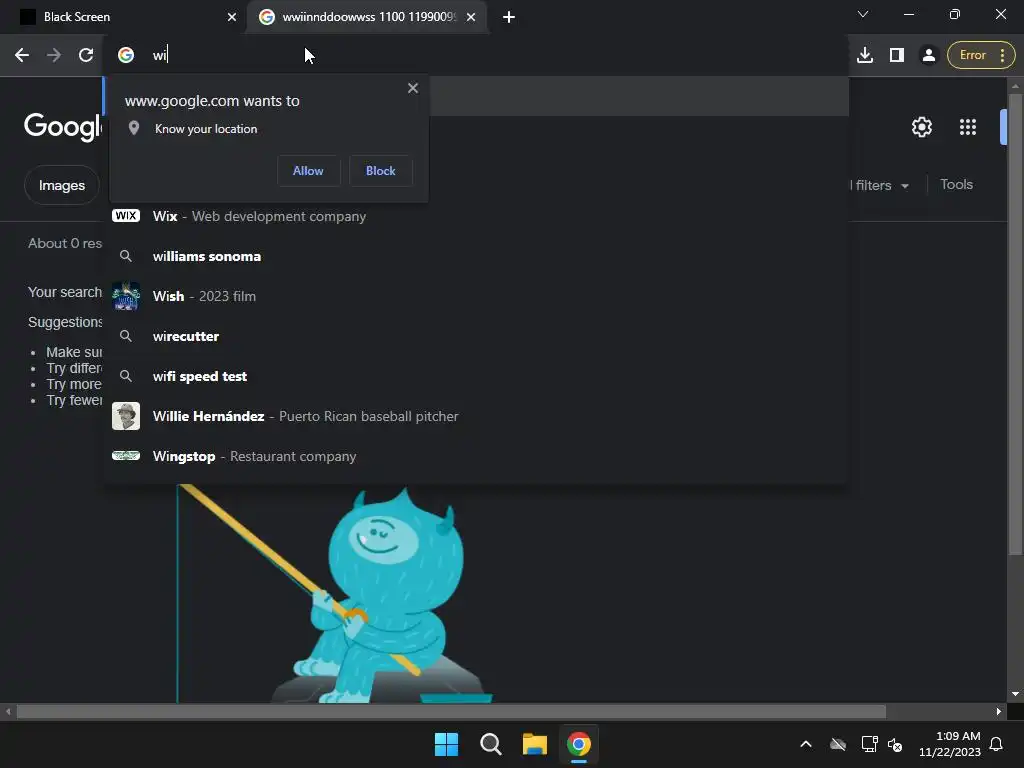Viewport: 1024px width, 768px height.
Task: Click the scroll right arrow
Action: pos(999,711)
